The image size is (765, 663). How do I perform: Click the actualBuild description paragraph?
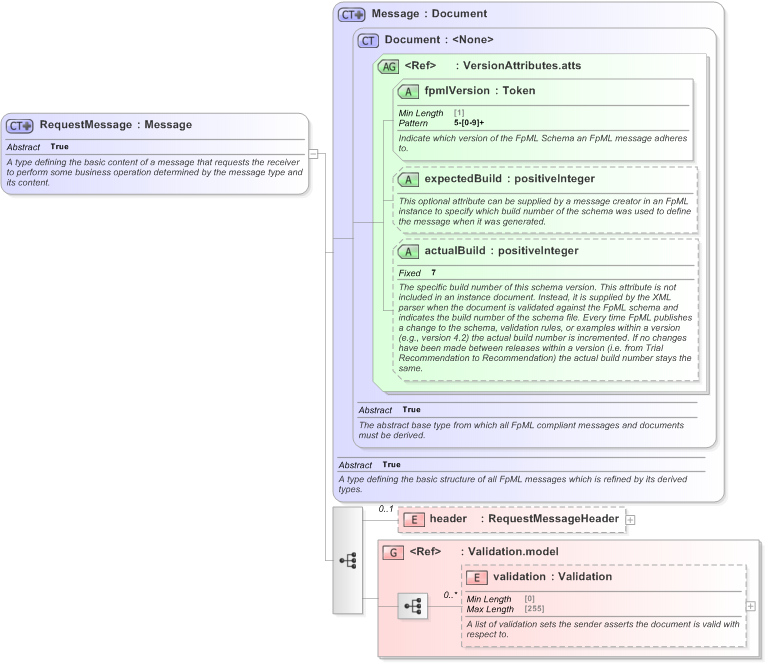click(545, 328)
